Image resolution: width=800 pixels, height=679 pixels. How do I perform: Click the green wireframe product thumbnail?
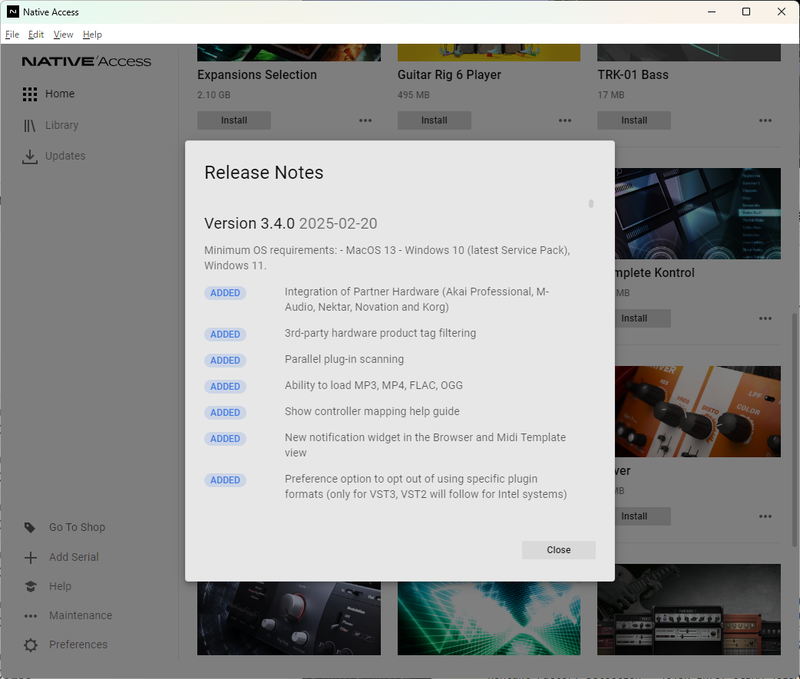click(489, 618)
